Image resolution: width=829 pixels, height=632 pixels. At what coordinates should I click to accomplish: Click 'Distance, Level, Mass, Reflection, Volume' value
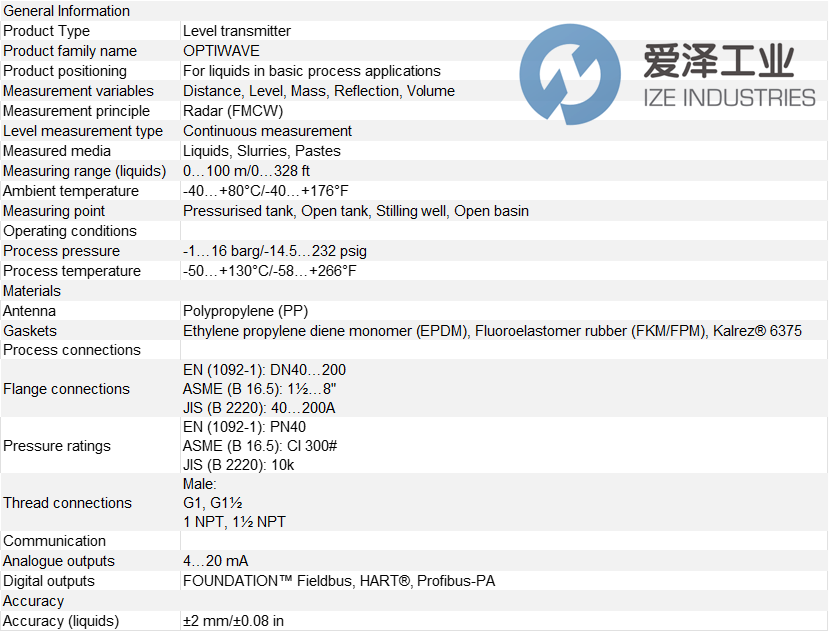tap(318, 91)
